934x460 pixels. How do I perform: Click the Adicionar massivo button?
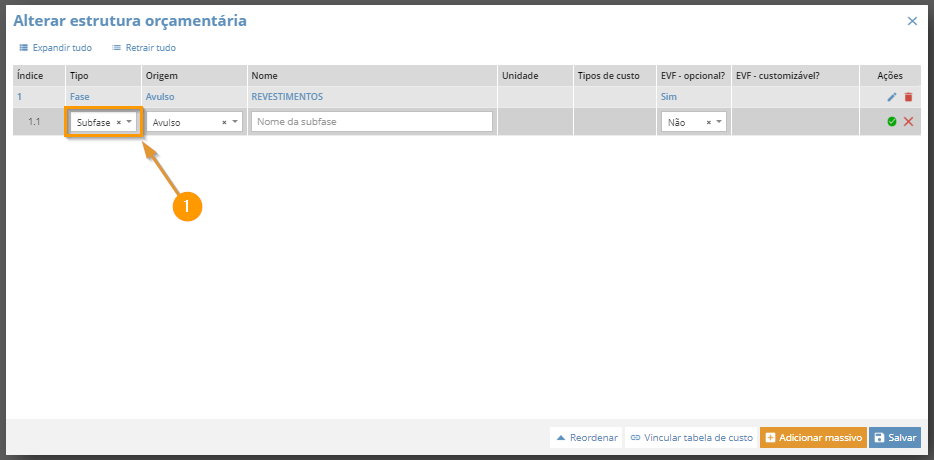pyautogui.click(x=813, y=437)
